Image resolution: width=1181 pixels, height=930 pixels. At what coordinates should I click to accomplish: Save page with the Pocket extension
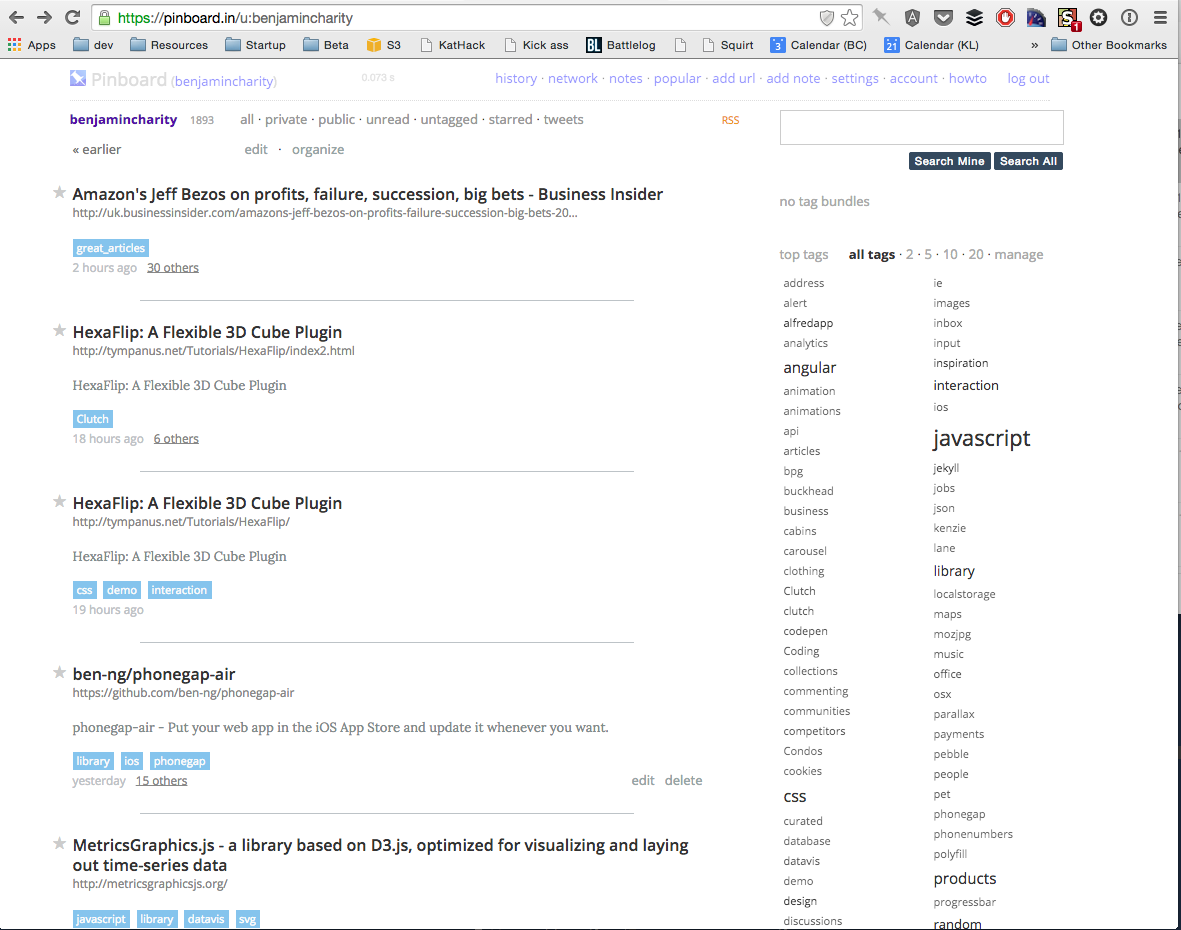click(943, 17)
